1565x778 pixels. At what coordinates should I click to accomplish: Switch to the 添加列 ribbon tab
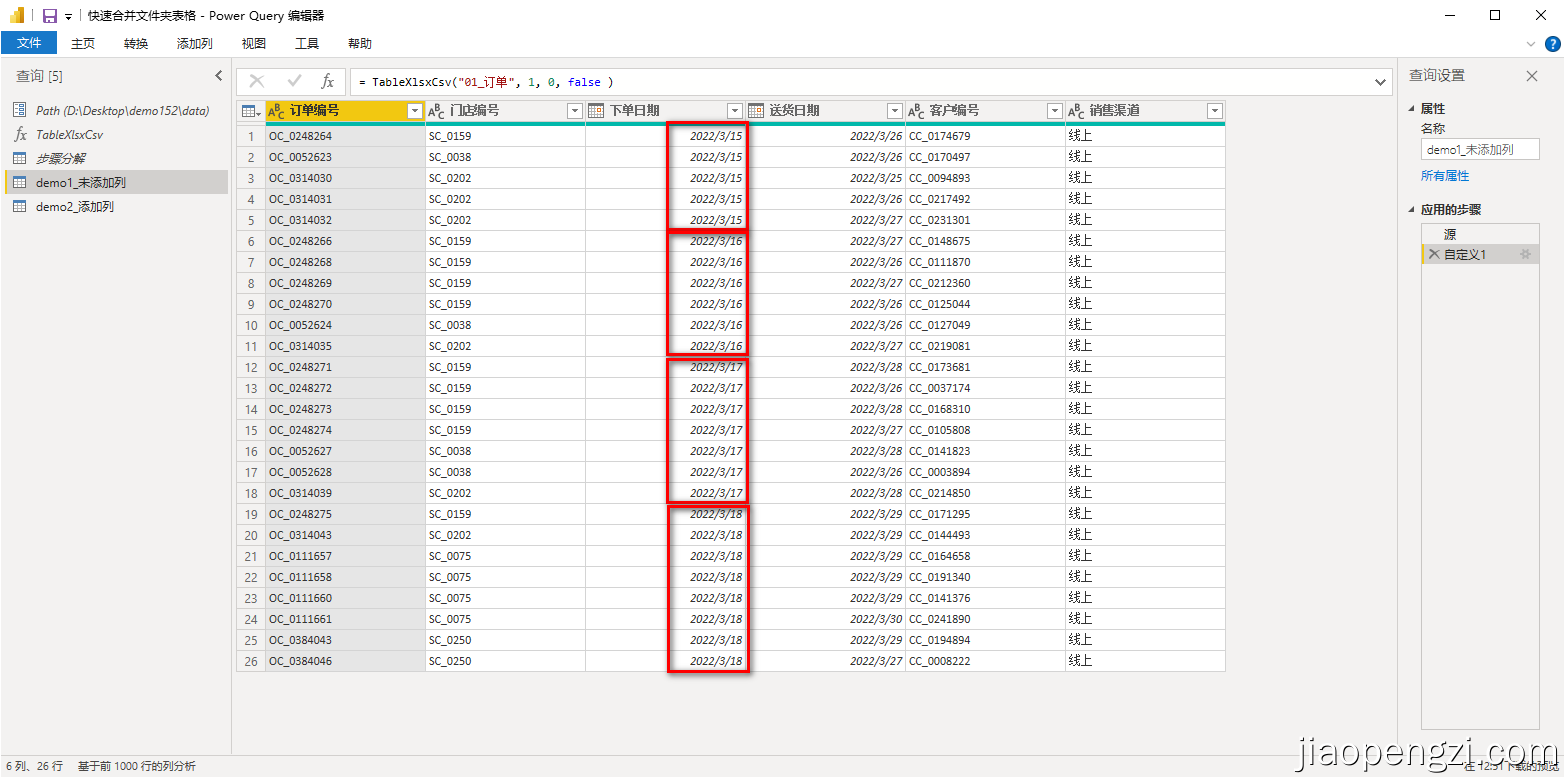coord(195,43)
